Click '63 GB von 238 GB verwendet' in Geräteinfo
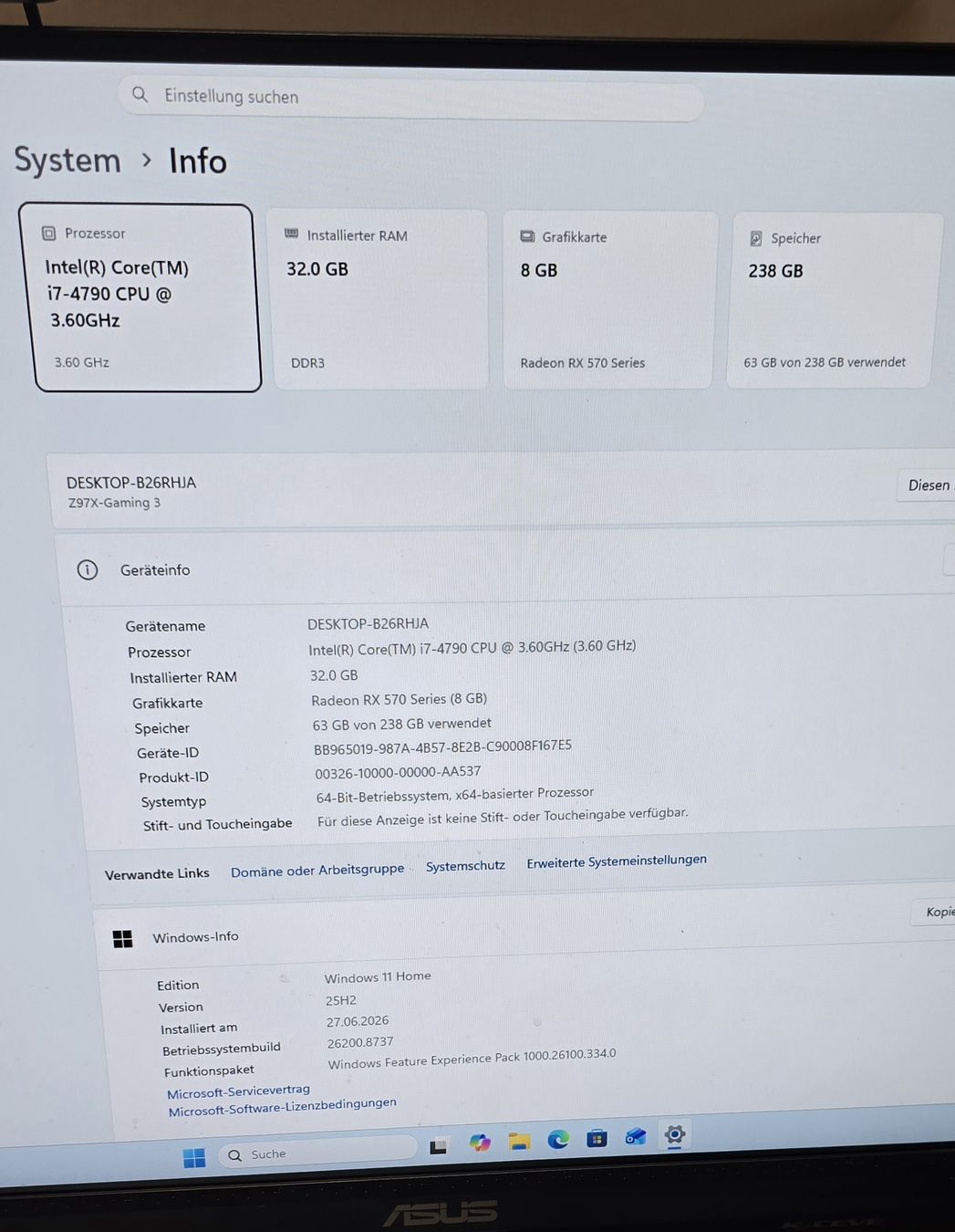The image size is (955, 1232). click(401, 725)
